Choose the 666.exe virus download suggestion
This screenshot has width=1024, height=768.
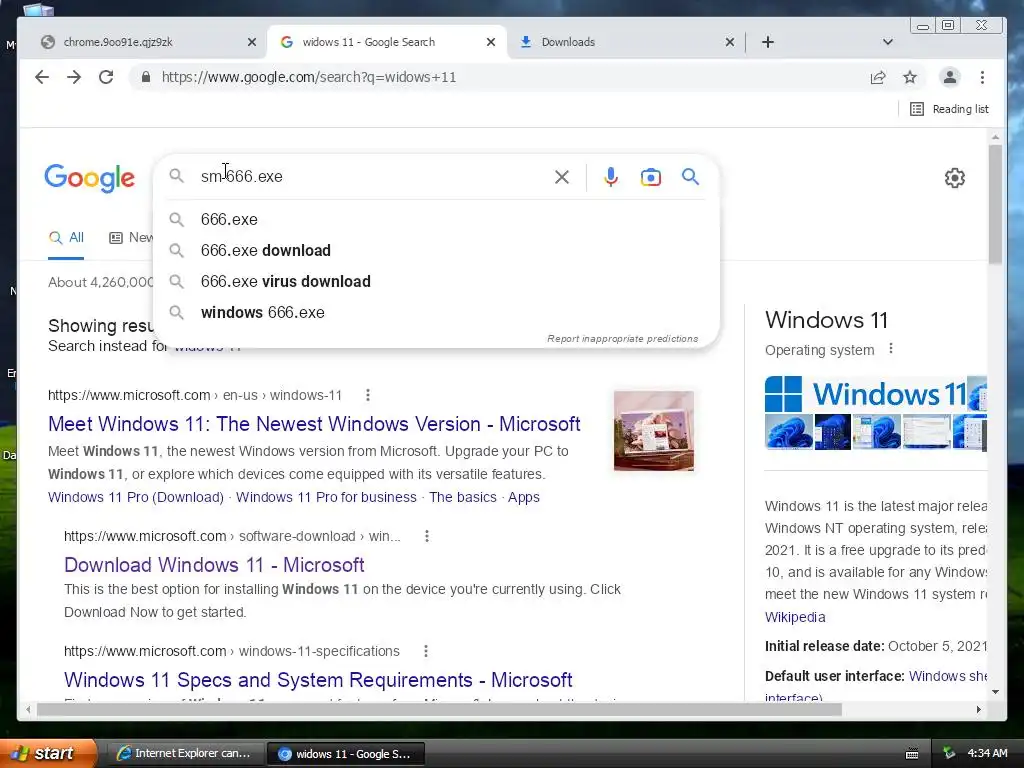tap(436, 281)
